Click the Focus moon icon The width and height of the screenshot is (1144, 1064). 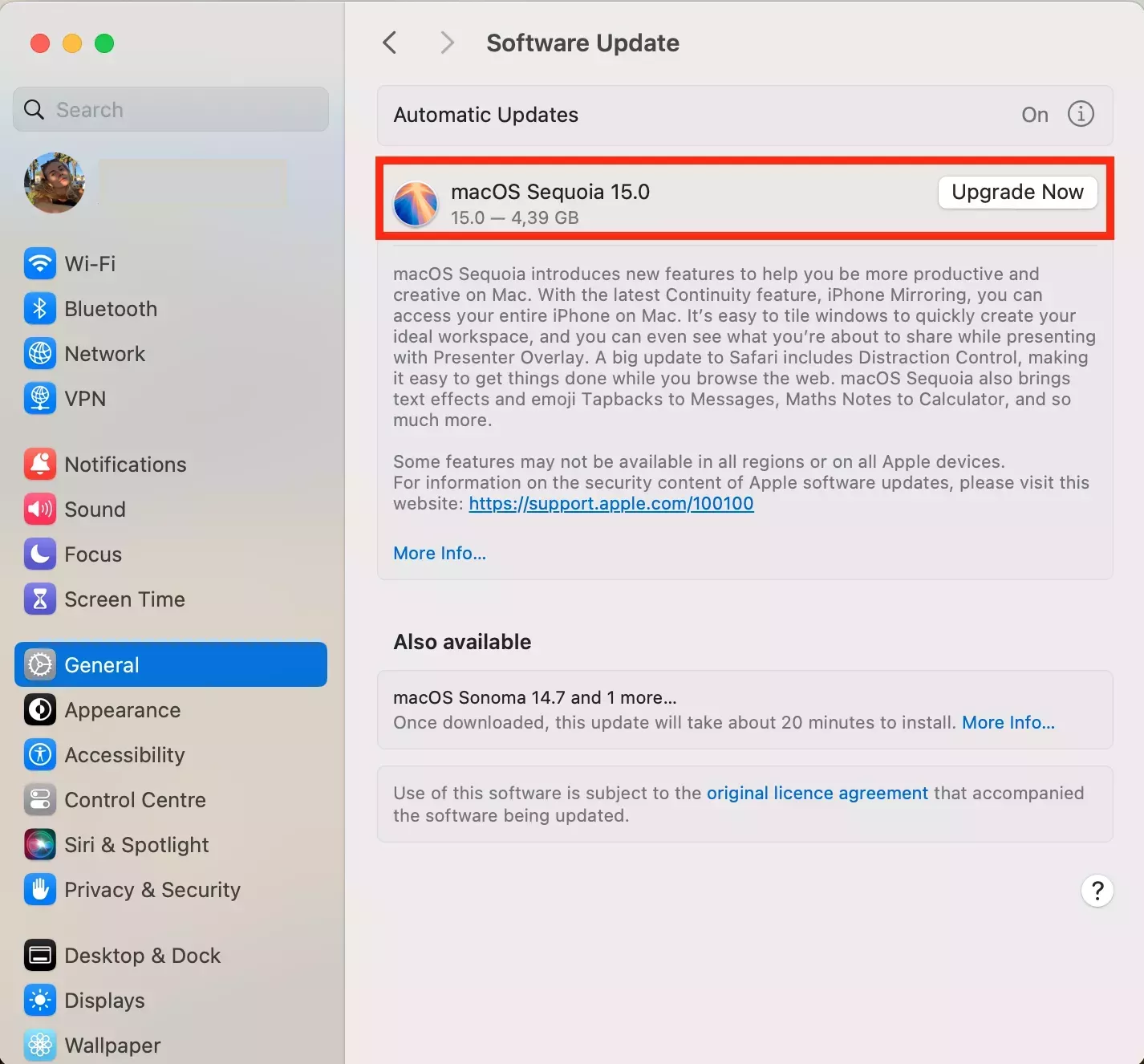click(x=39, y=554)
